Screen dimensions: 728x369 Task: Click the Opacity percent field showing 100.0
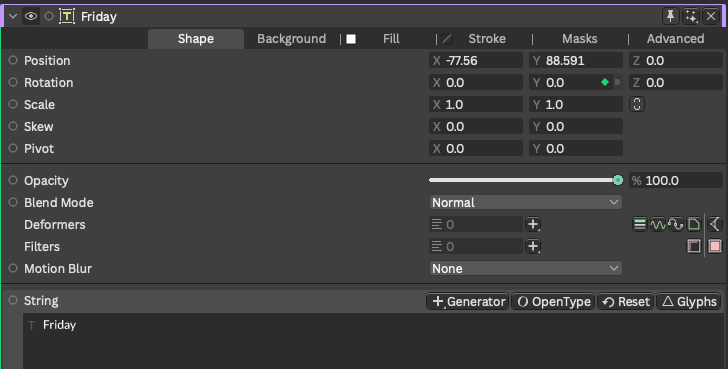tap(676, 180)
